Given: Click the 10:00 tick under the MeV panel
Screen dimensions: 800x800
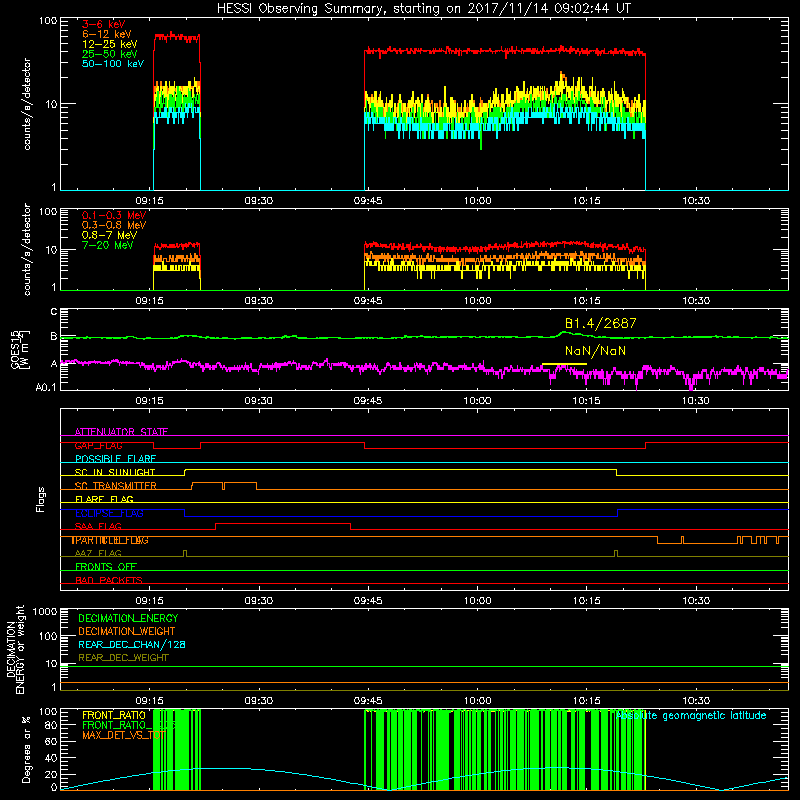Looking at the screenshot, I should (x=478, y=301).
